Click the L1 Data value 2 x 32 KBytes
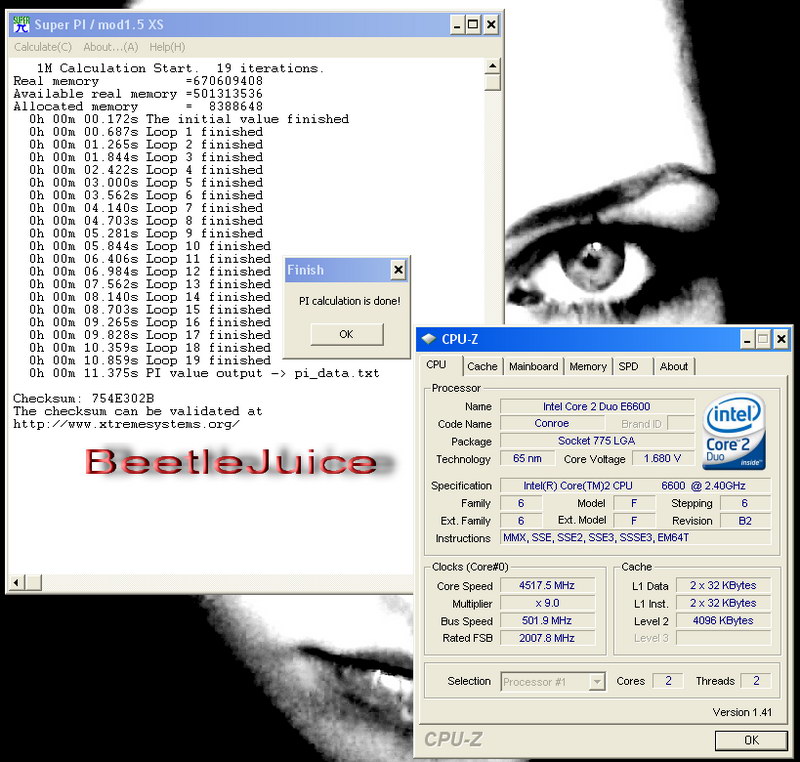 coord(723,586)
